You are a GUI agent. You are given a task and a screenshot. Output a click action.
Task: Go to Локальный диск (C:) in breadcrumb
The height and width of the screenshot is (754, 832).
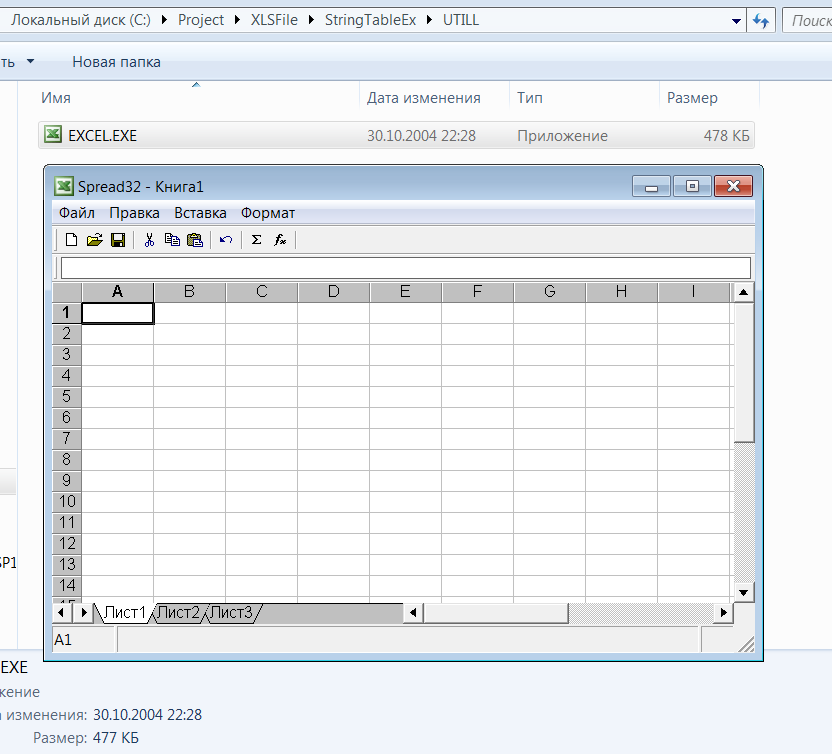[81, 20]
